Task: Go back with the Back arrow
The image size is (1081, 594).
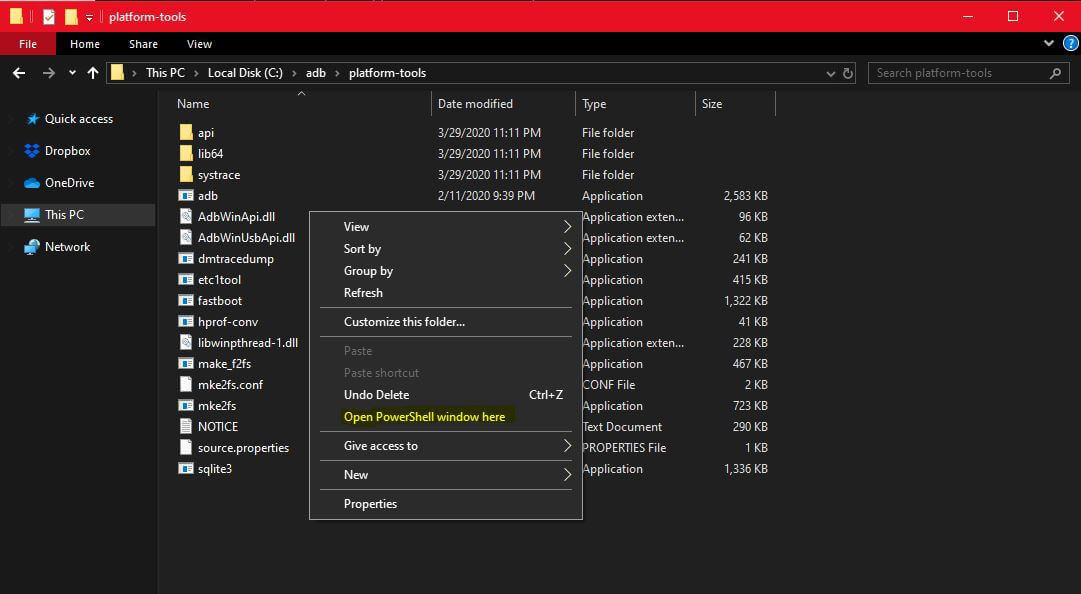Action: 19,73
